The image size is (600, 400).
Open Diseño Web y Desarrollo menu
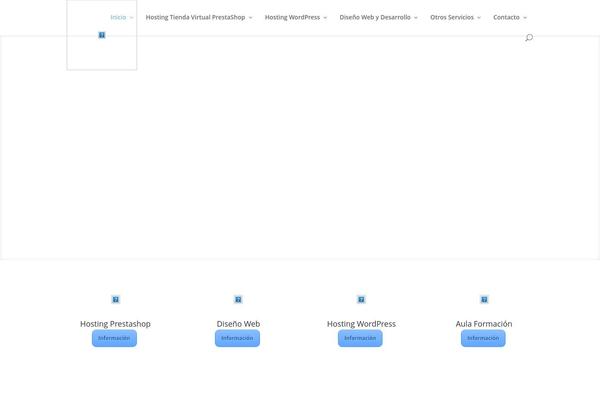coord(375,17)
